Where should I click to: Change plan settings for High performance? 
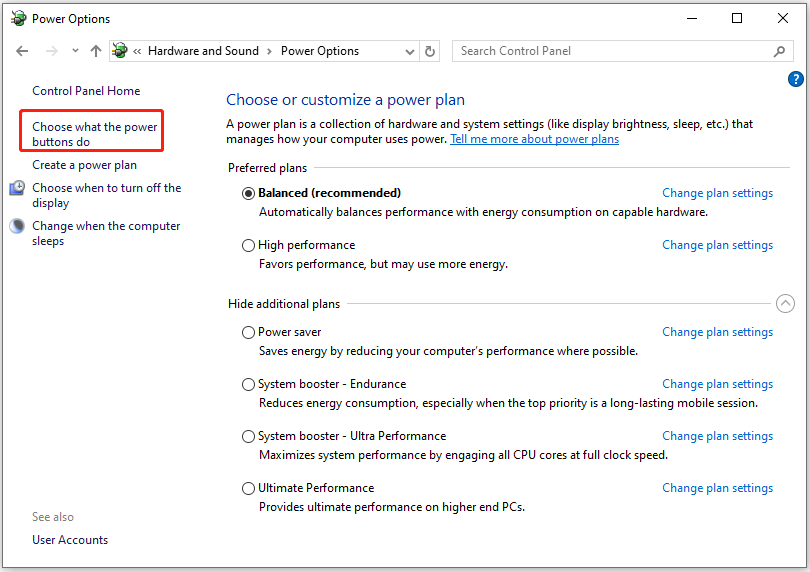click(718, 245)
